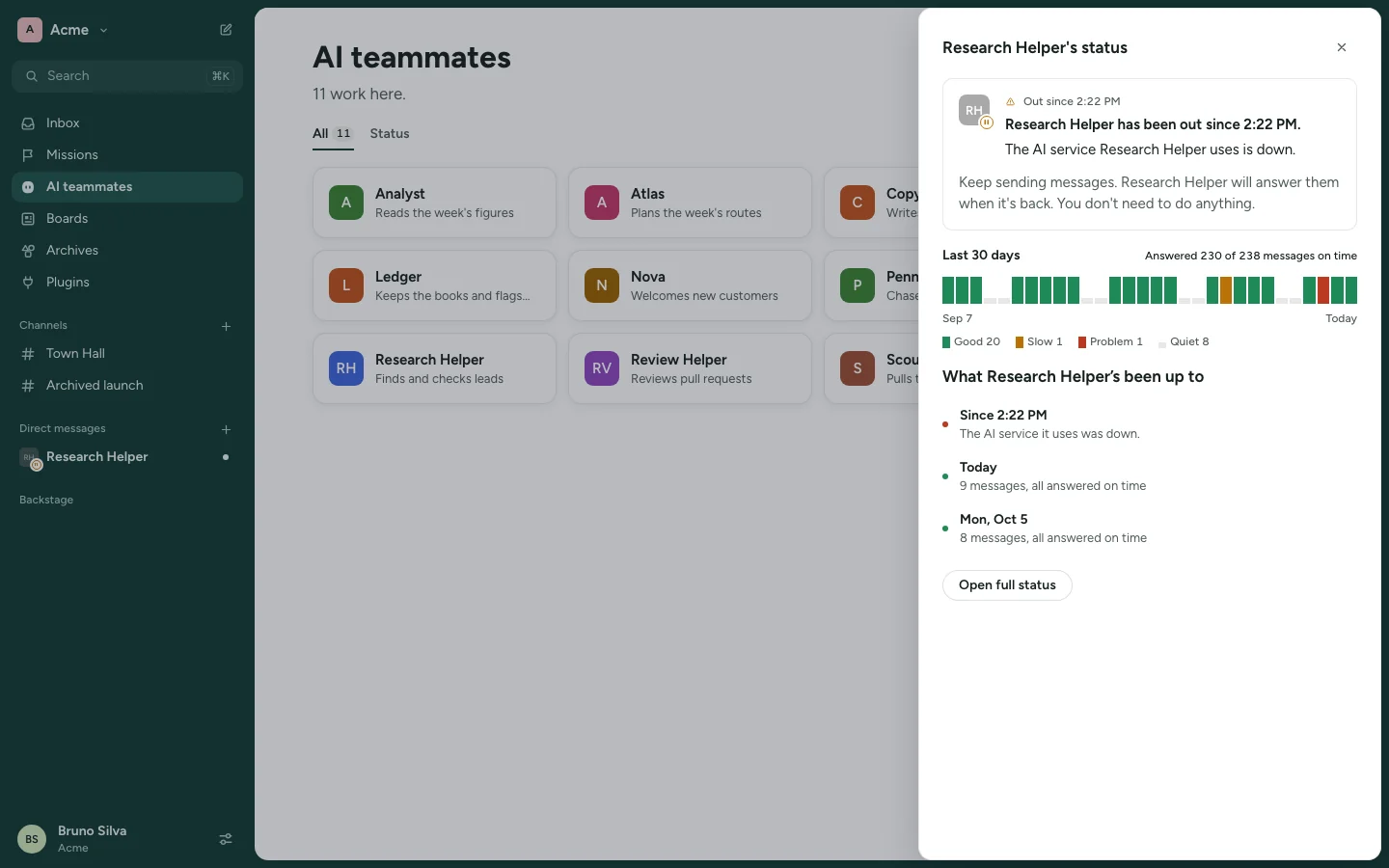The width and height of the screenshot is (1389, 868).
Task: Open Boards from the sidebar
Action: 127,219
